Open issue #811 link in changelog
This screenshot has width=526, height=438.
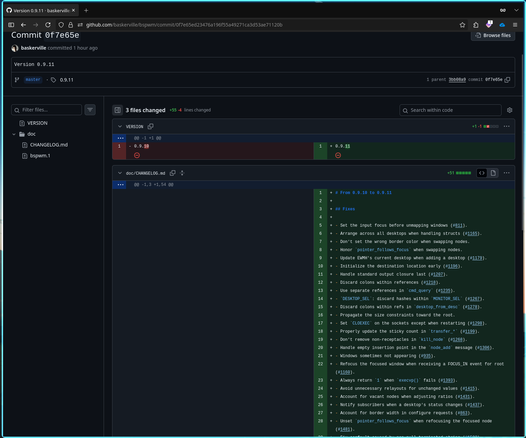coord(458,225)
